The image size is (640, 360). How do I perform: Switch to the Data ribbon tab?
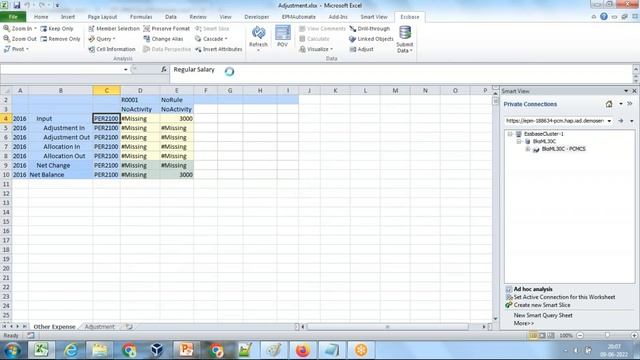pos(171,17)
